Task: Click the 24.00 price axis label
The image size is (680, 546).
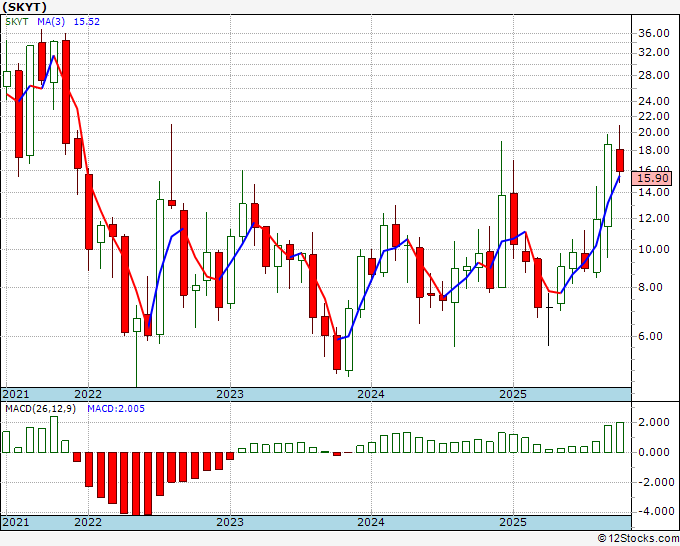Action: 654,101
